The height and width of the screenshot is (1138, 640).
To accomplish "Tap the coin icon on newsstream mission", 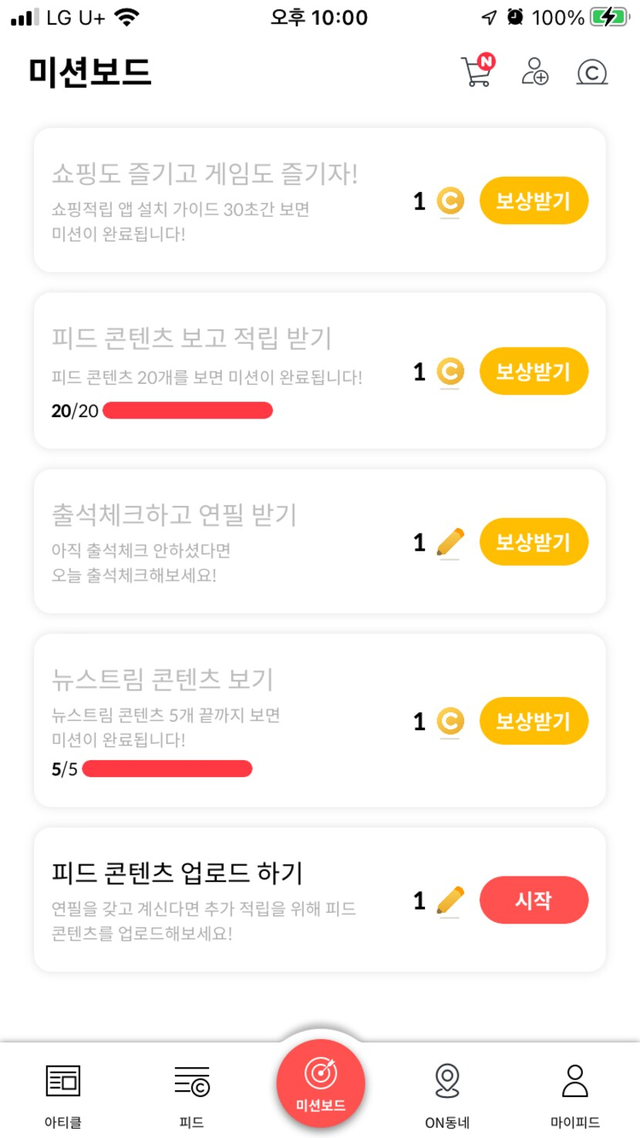I will coord(450,721).
